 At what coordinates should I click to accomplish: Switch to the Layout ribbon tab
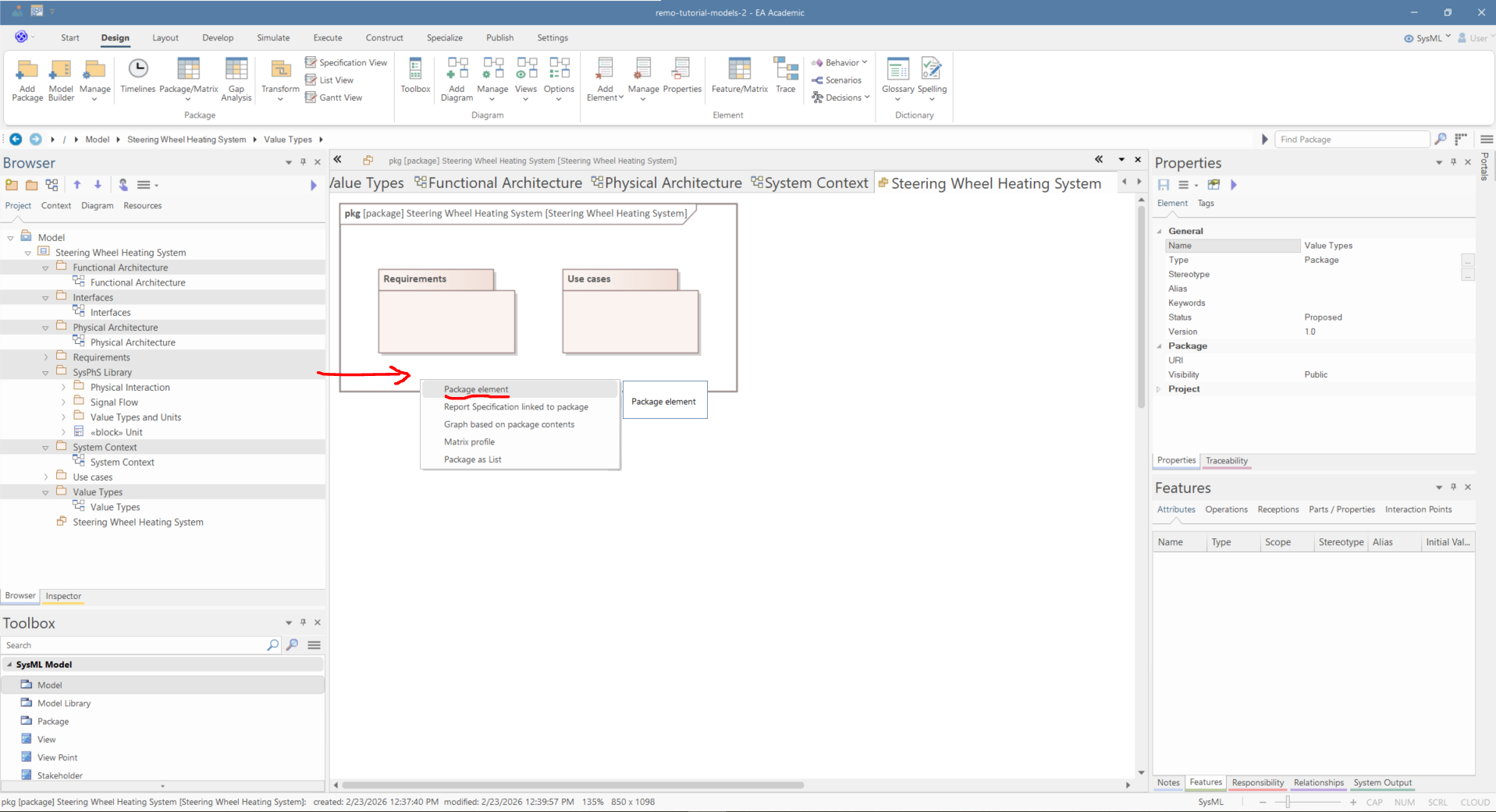pyautogui.click(x=165, y=37)
